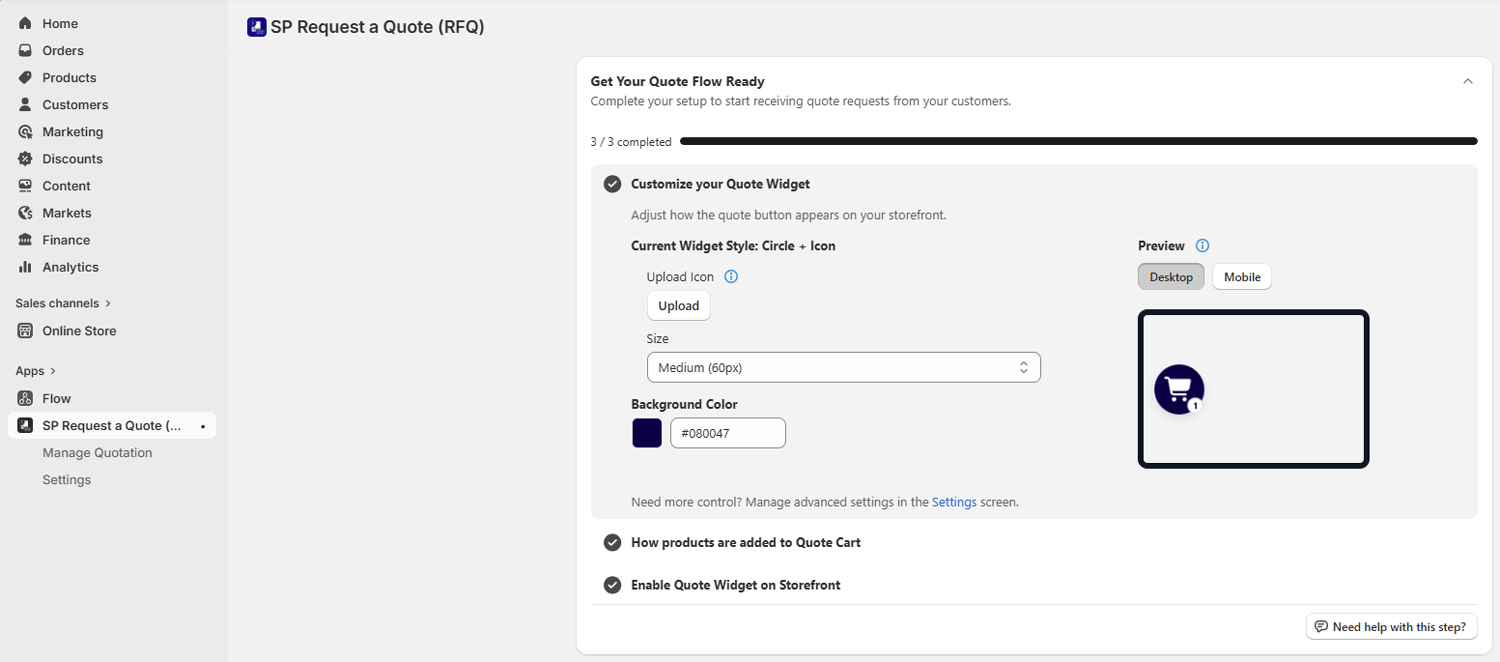Viewport: 1500px width, 662px height.
Task: Click the Products tag icon
Action: (25, 77)
